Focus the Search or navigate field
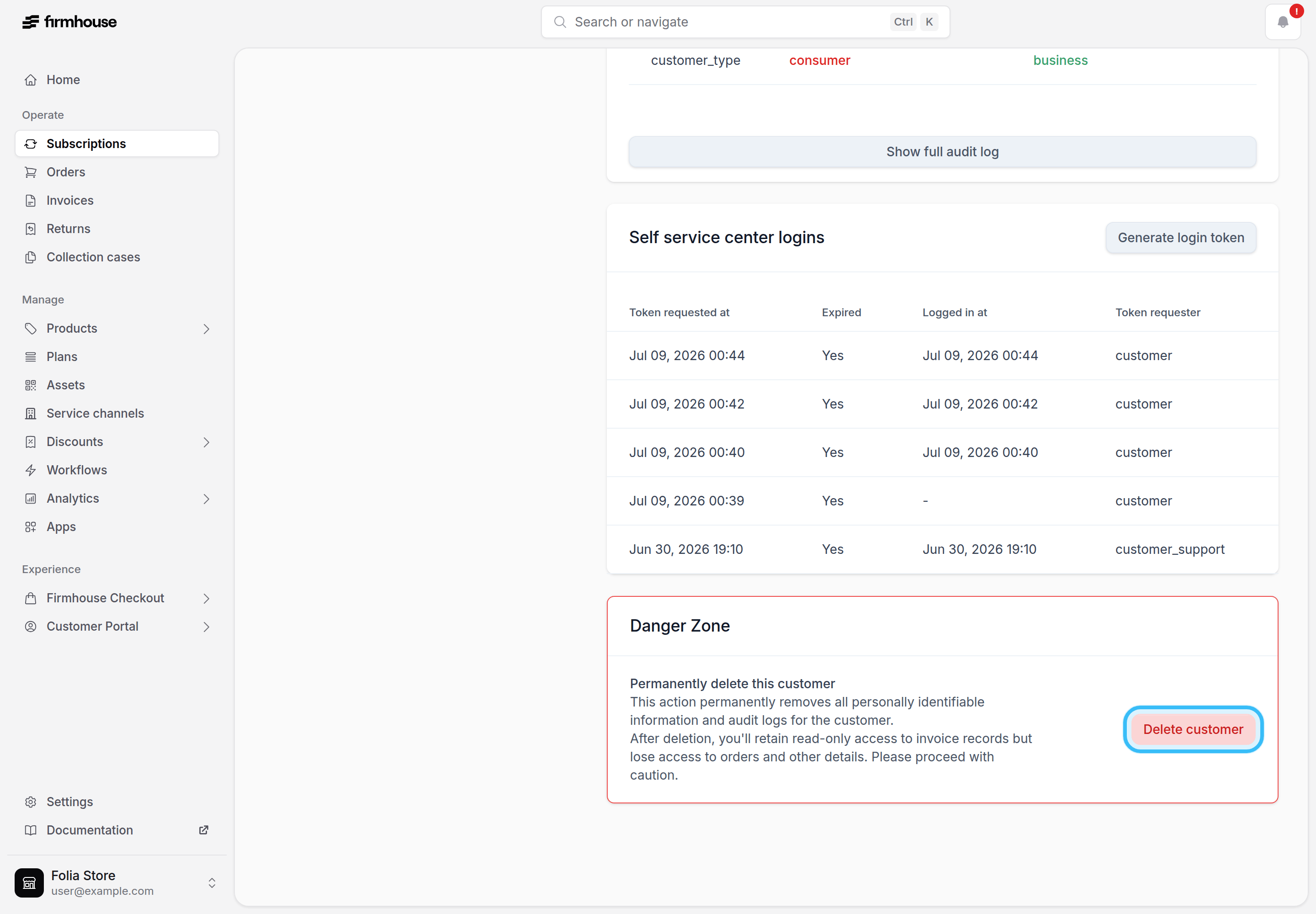This screenshot has height=914, width=1316. [x=745, y=22]
